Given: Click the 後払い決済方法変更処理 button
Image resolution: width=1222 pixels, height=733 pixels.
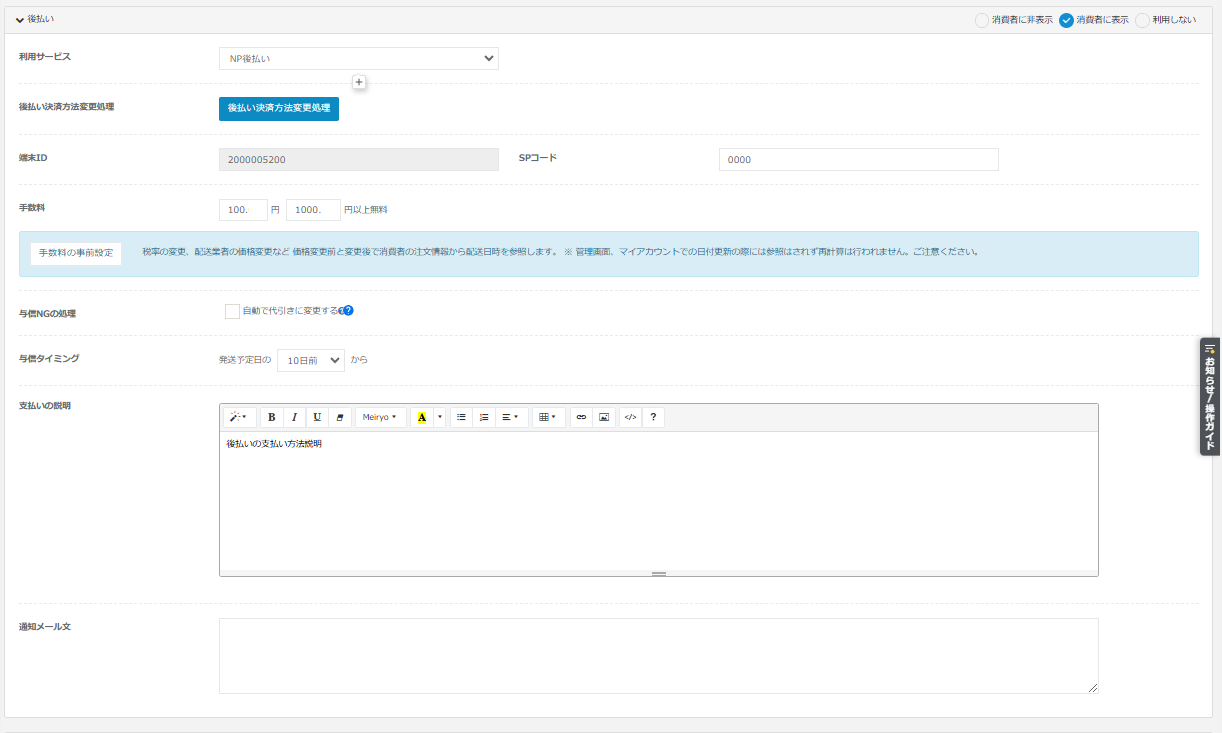Looking at the screenshot, I should point(279,108).
